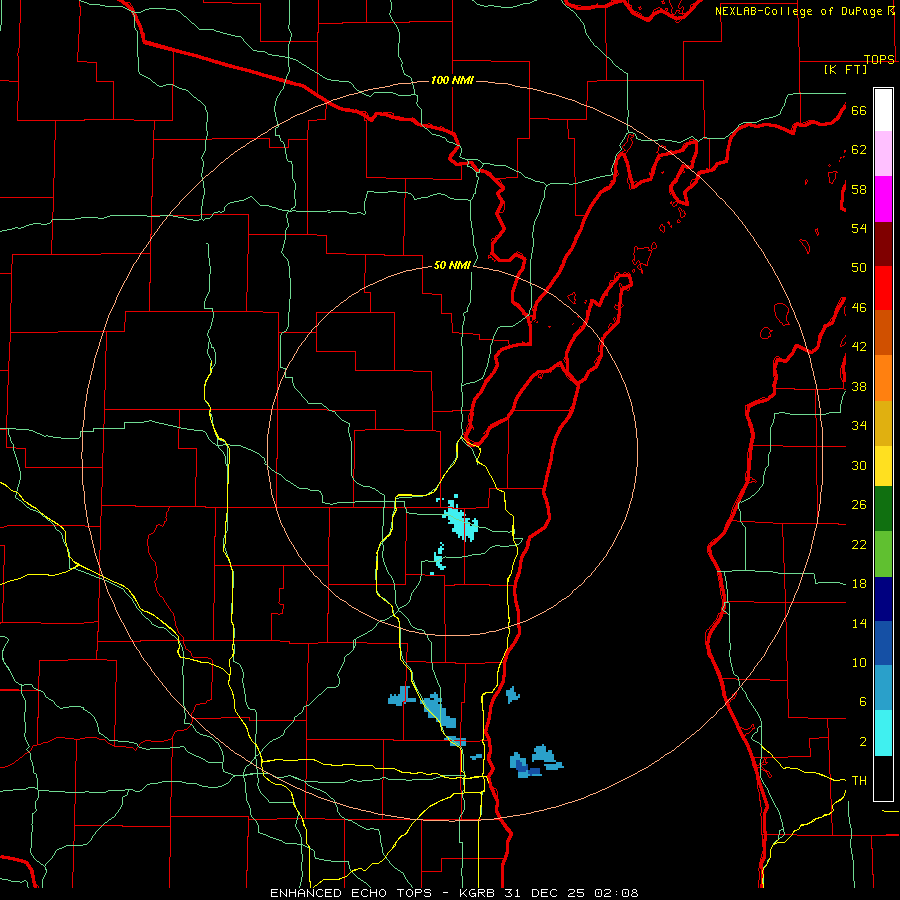This screenshot has height=900, width=900.
Task: Click the 100 NMI range ring label
Action: 452,80
